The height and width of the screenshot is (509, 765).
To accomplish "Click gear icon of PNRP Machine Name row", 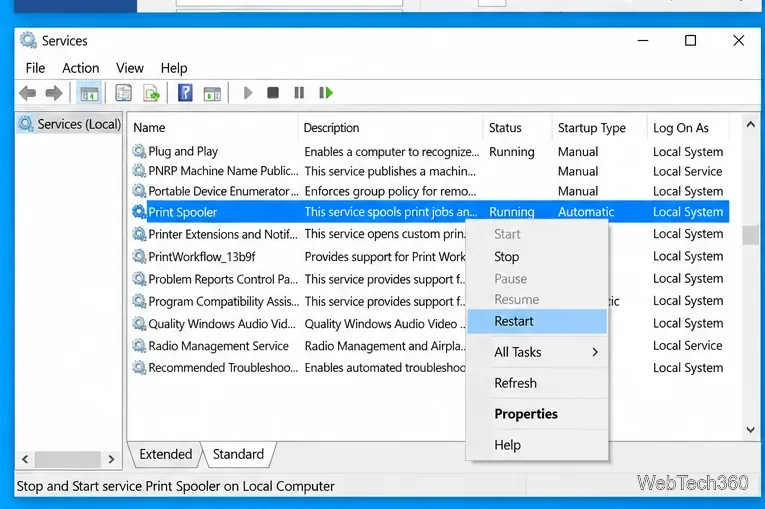I will point(139,171).
